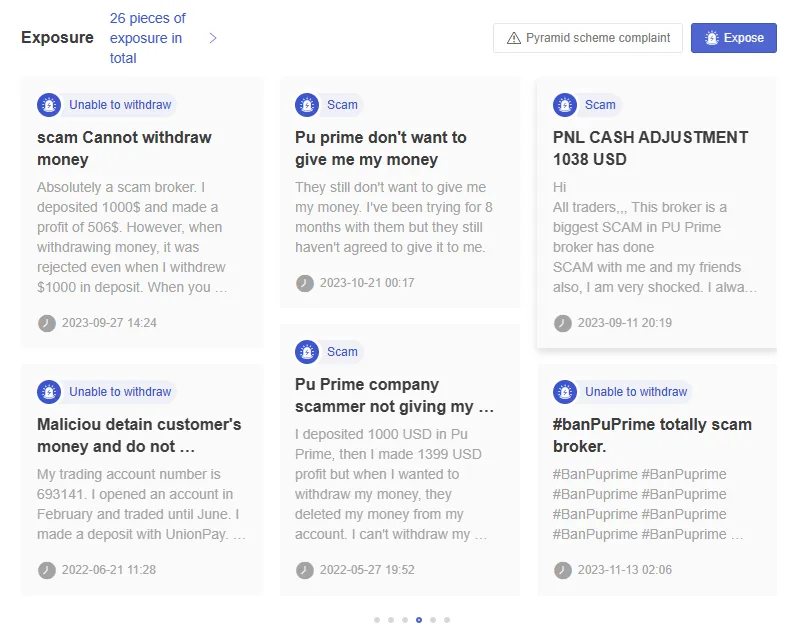The width and height of the screenshot is (800, 630).
Task: Click siren icon on 'PNL CASH ADJUSTMENT' card
Action: pos(565,105)
